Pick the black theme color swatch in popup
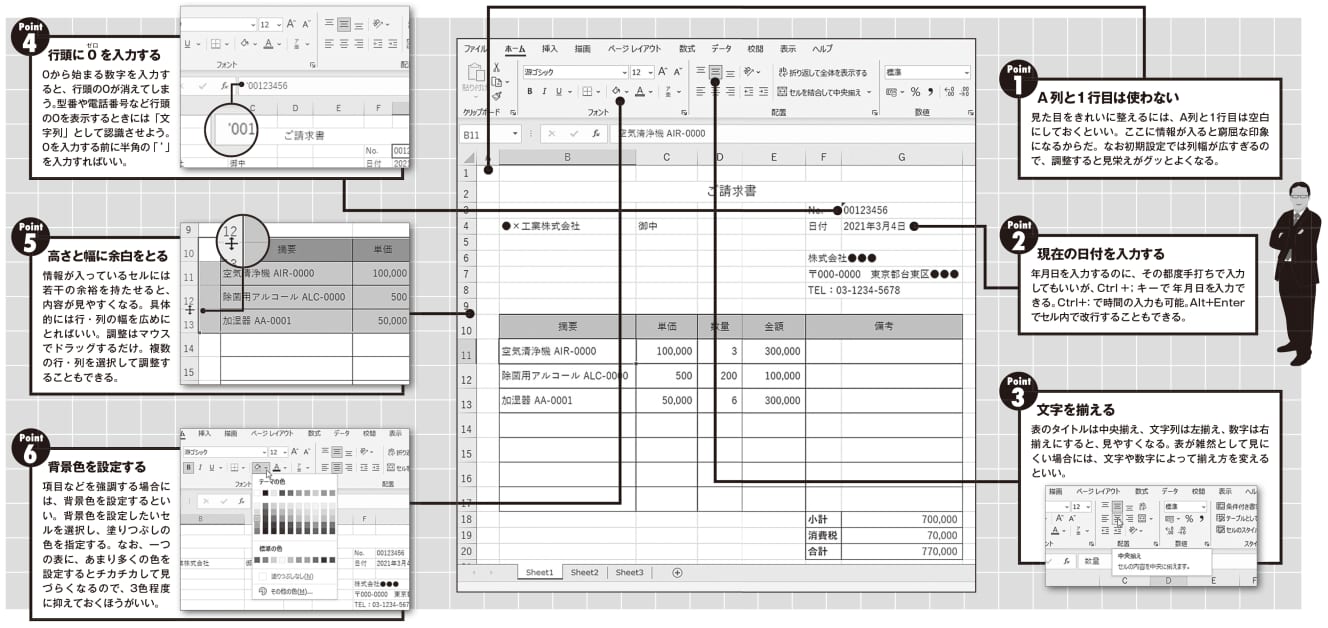The height and width of the screenshot is (628, 1328). pos(265,493)
